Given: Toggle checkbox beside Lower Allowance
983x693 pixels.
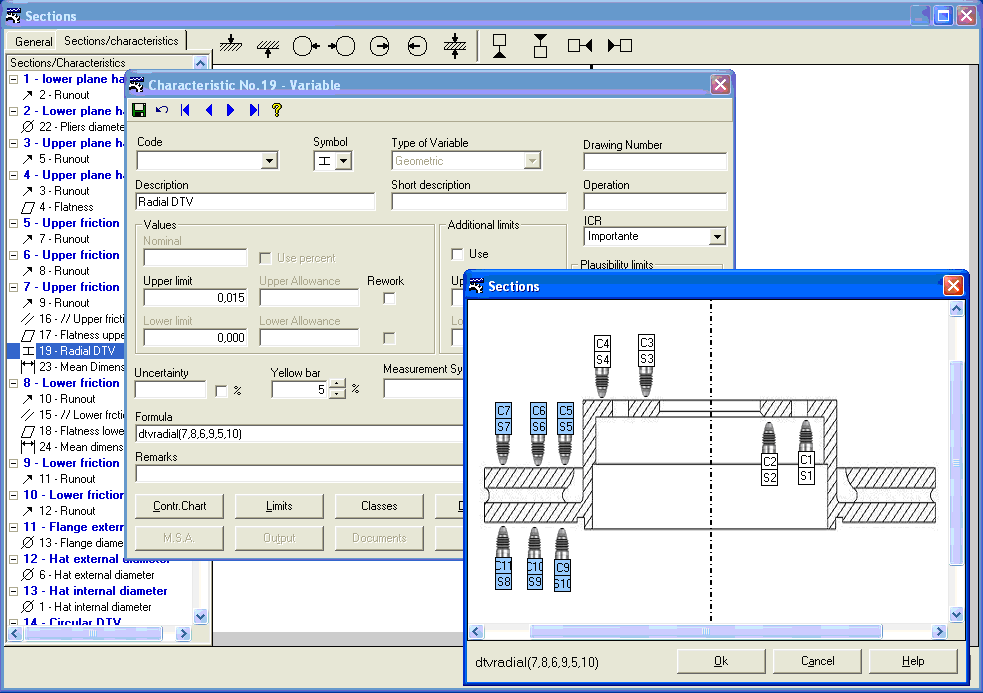Looking at the screenshot, I should point(389,339).
